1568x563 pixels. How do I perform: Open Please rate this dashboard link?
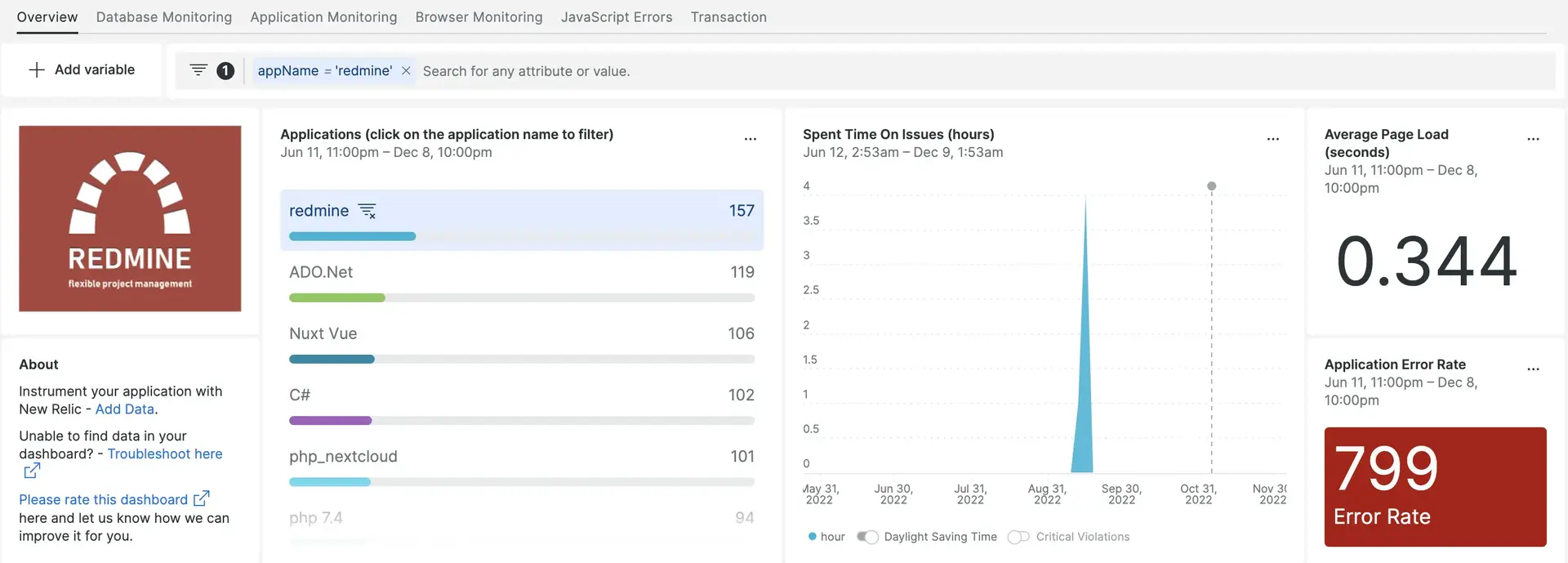tap(104, 500)
